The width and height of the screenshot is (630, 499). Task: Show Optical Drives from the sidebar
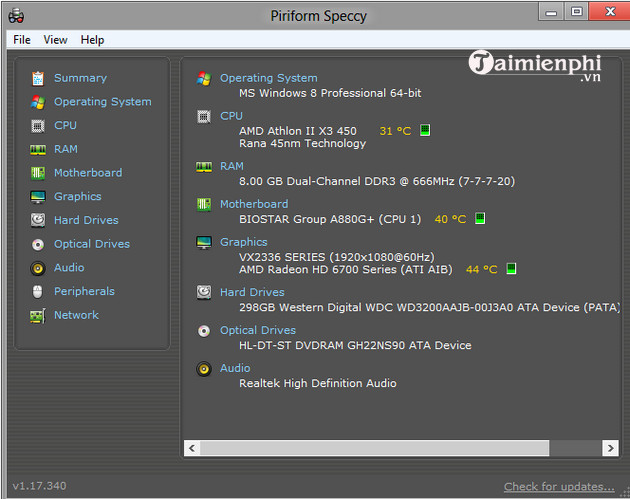[x=92, y=244]
